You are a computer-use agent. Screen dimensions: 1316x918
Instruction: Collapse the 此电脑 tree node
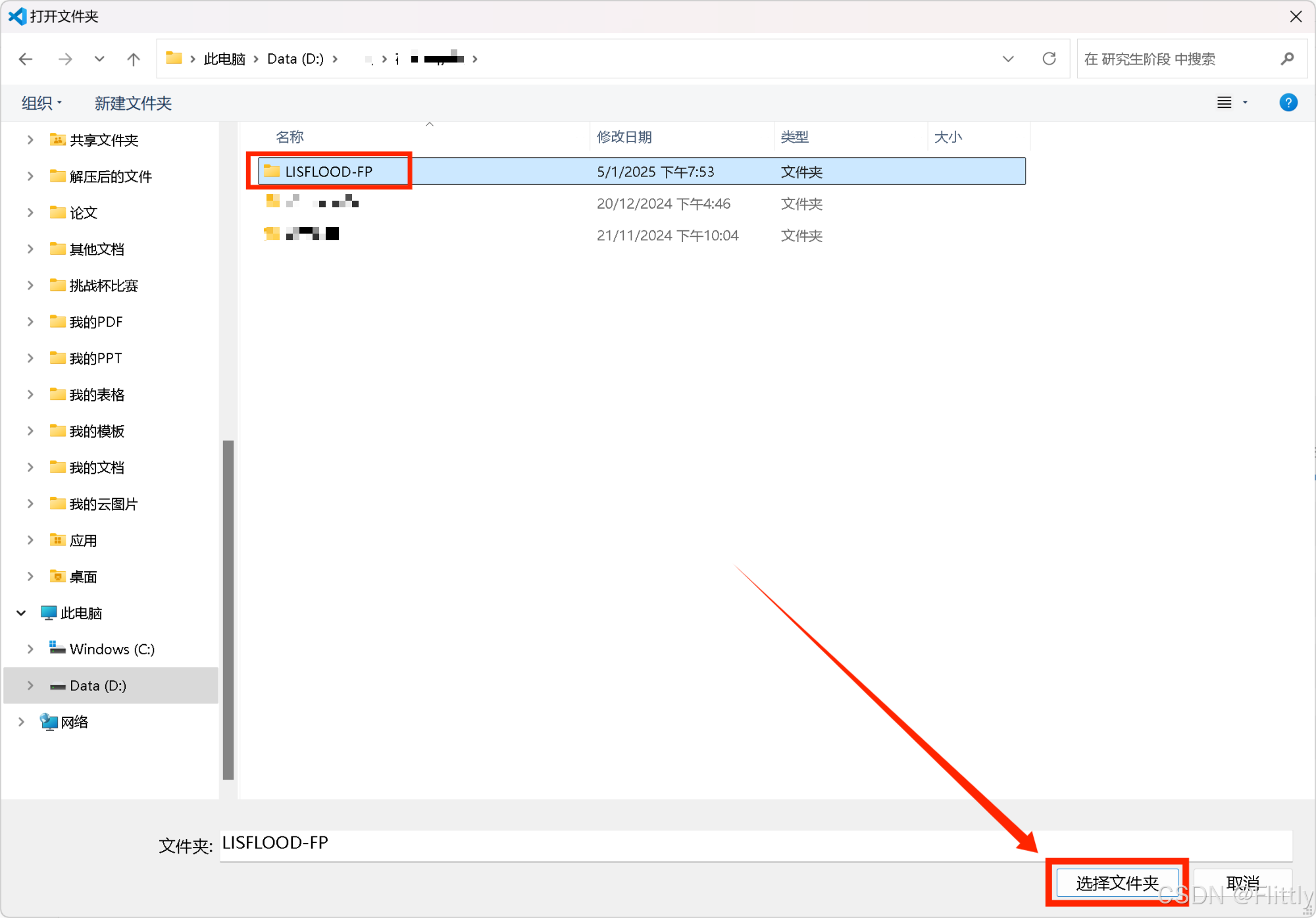21,613
